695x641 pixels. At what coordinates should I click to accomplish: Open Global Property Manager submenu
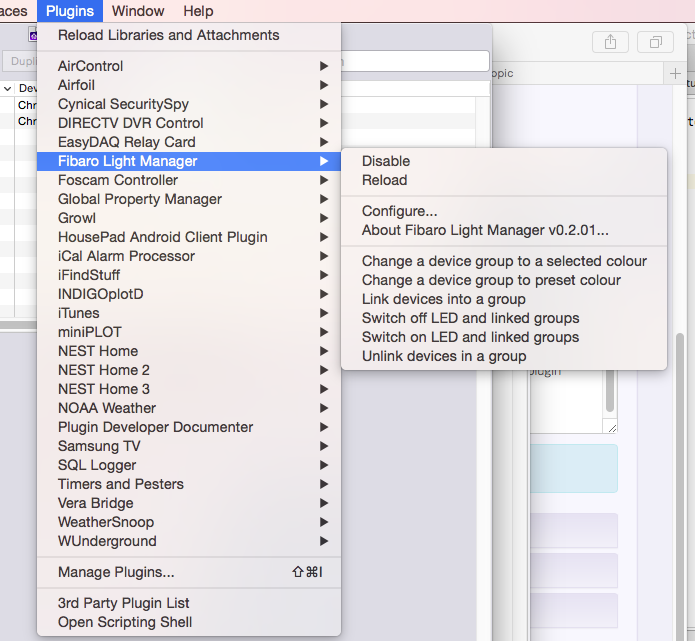tap(189, 199)
